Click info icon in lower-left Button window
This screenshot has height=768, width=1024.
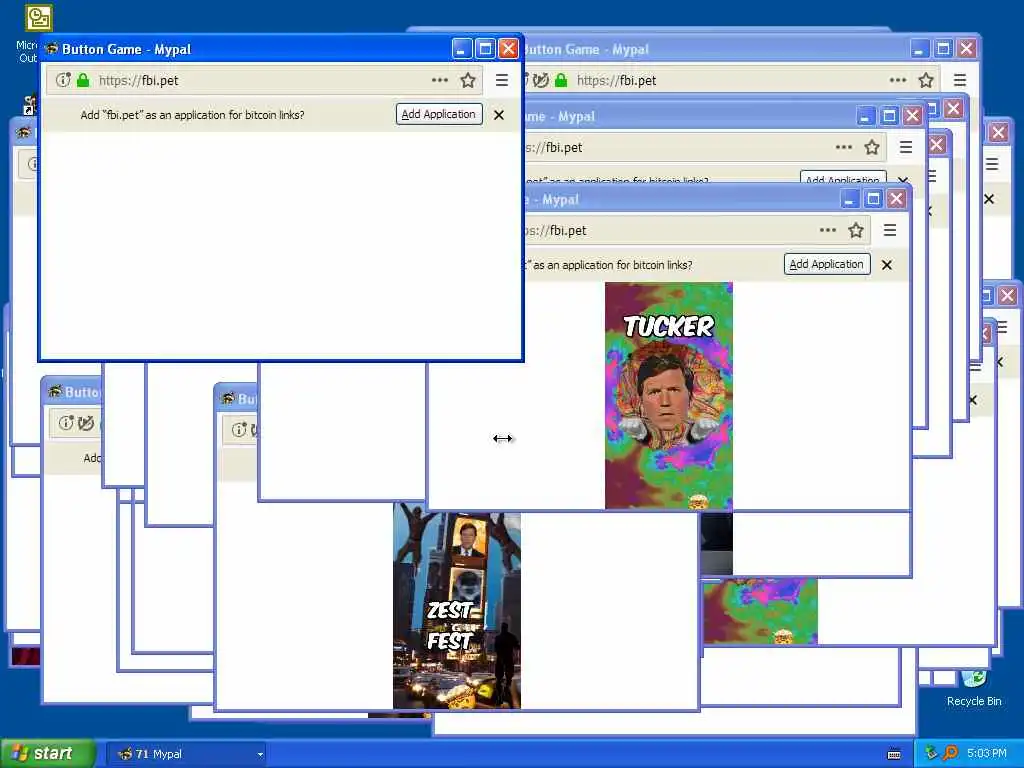[66, 423]
